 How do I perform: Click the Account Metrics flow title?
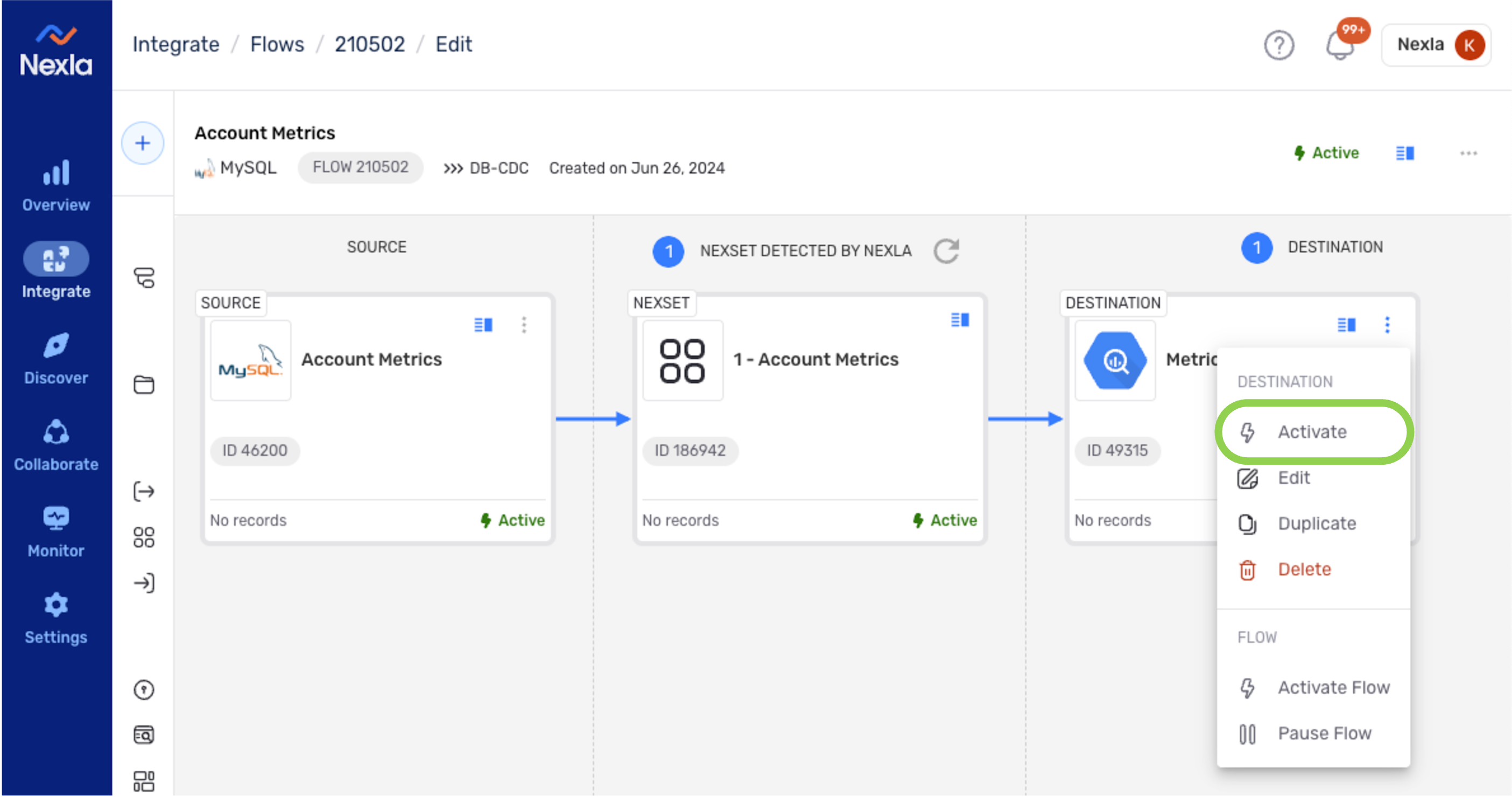265,134
